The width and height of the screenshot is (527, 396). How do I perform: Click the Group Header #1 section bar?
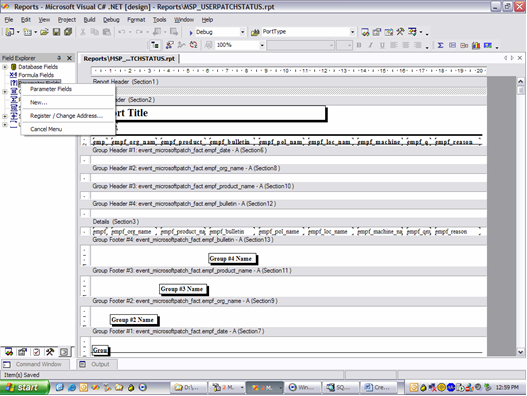283,150
